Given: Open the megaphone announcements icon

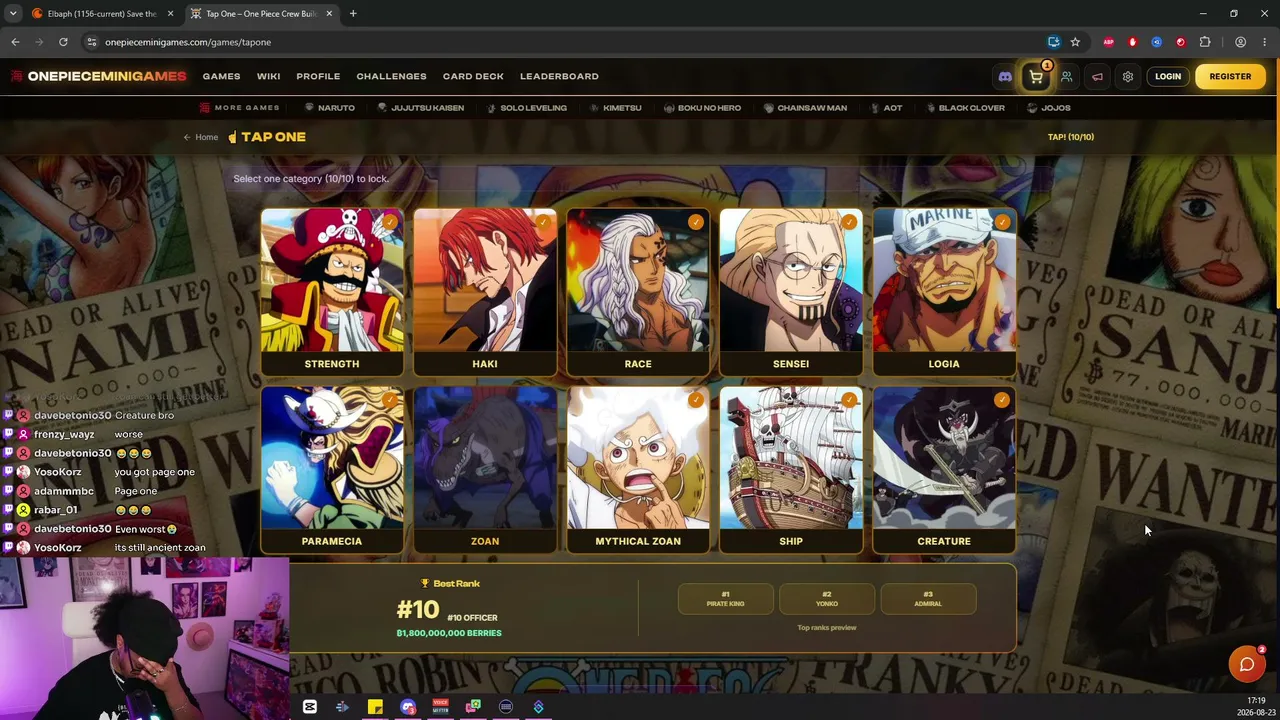Looking at the screenshot, I should (x=1097, y=76).
